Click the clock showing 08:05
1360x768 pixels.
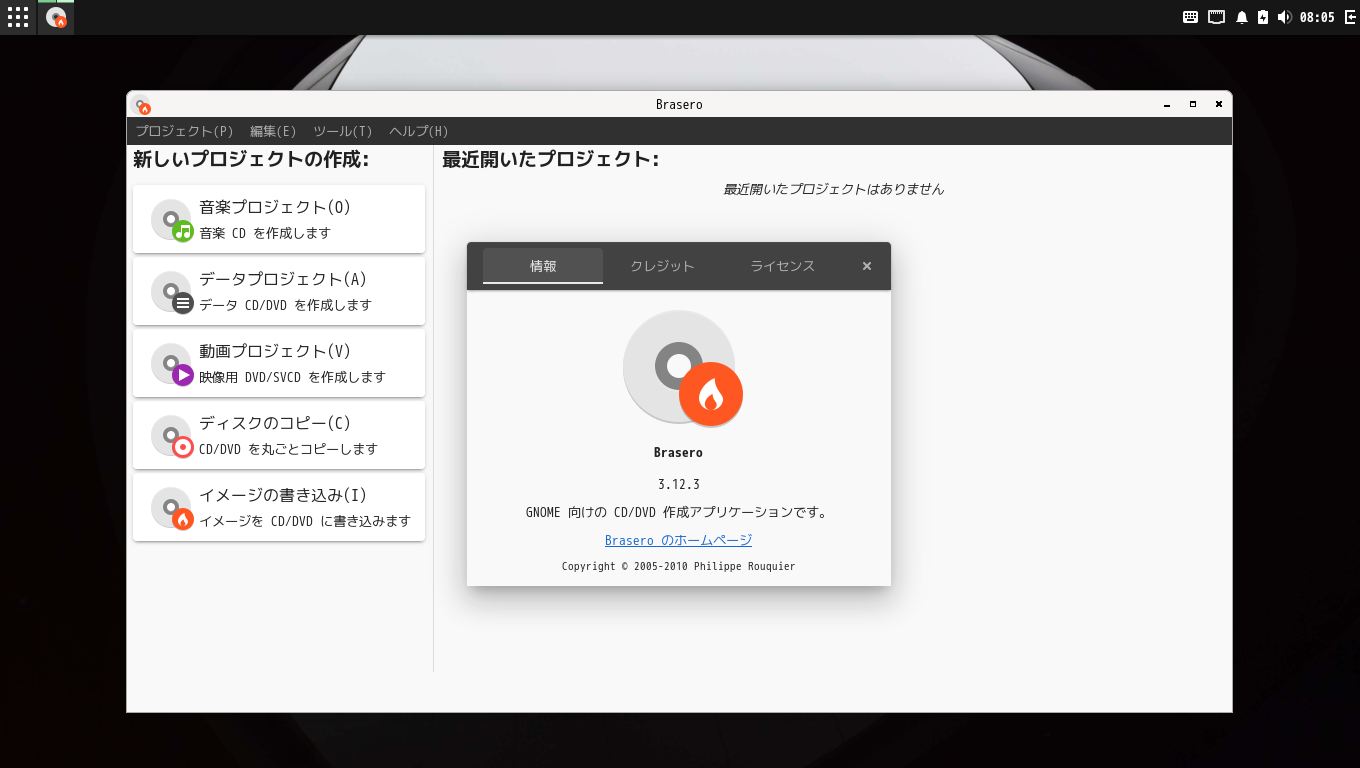pos(1317,17)
